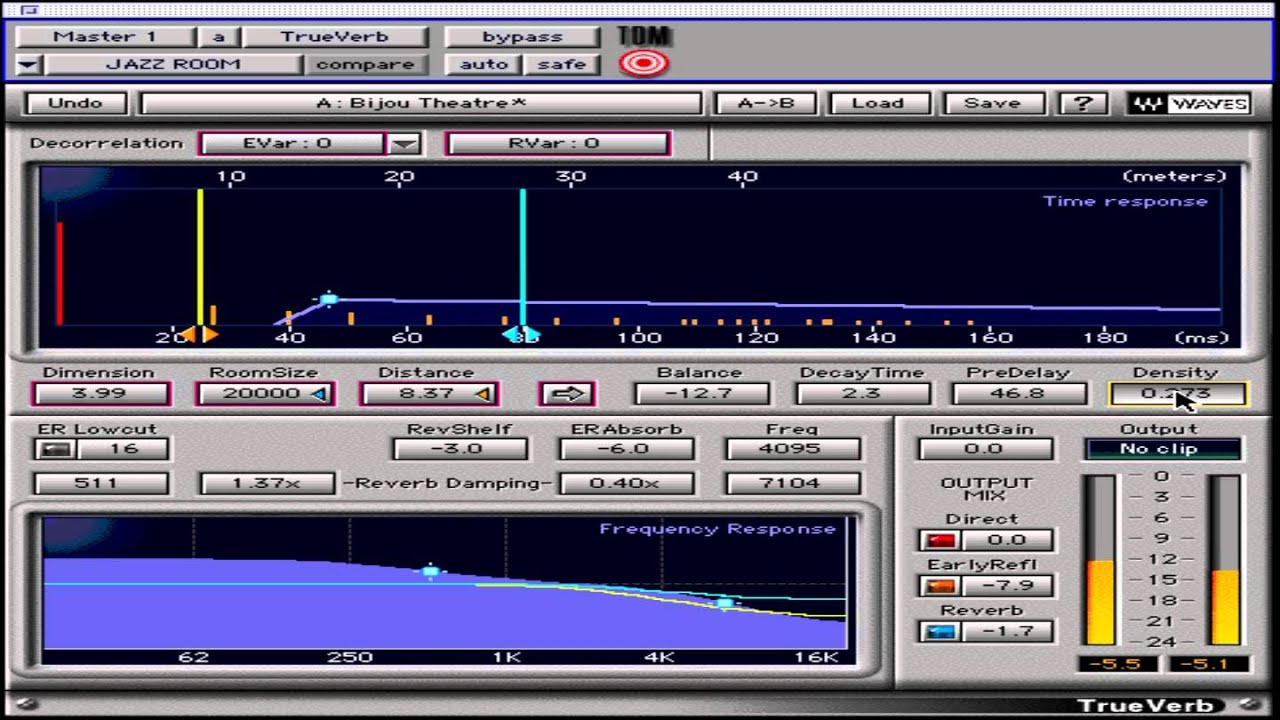Open the JAZZ ROOM preset selector
1280x720 pixels.
click(174, 64)
